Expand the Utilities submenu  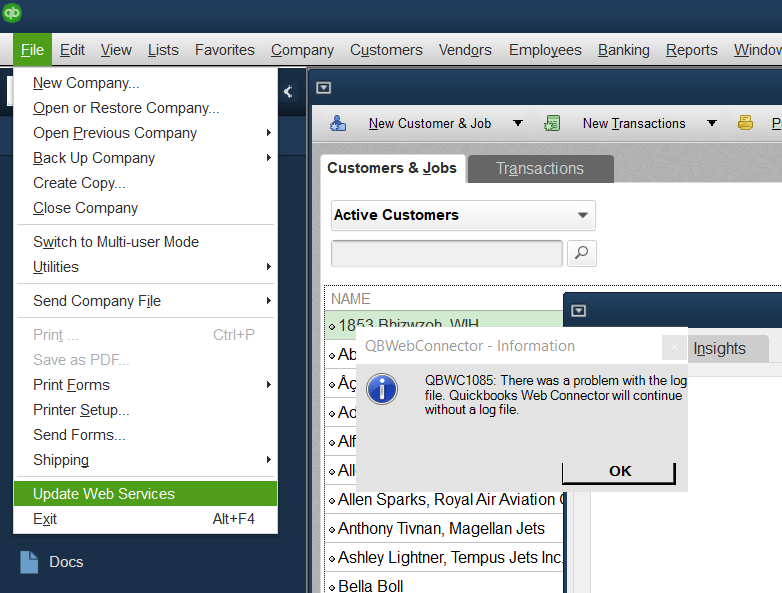click(268, 267)
